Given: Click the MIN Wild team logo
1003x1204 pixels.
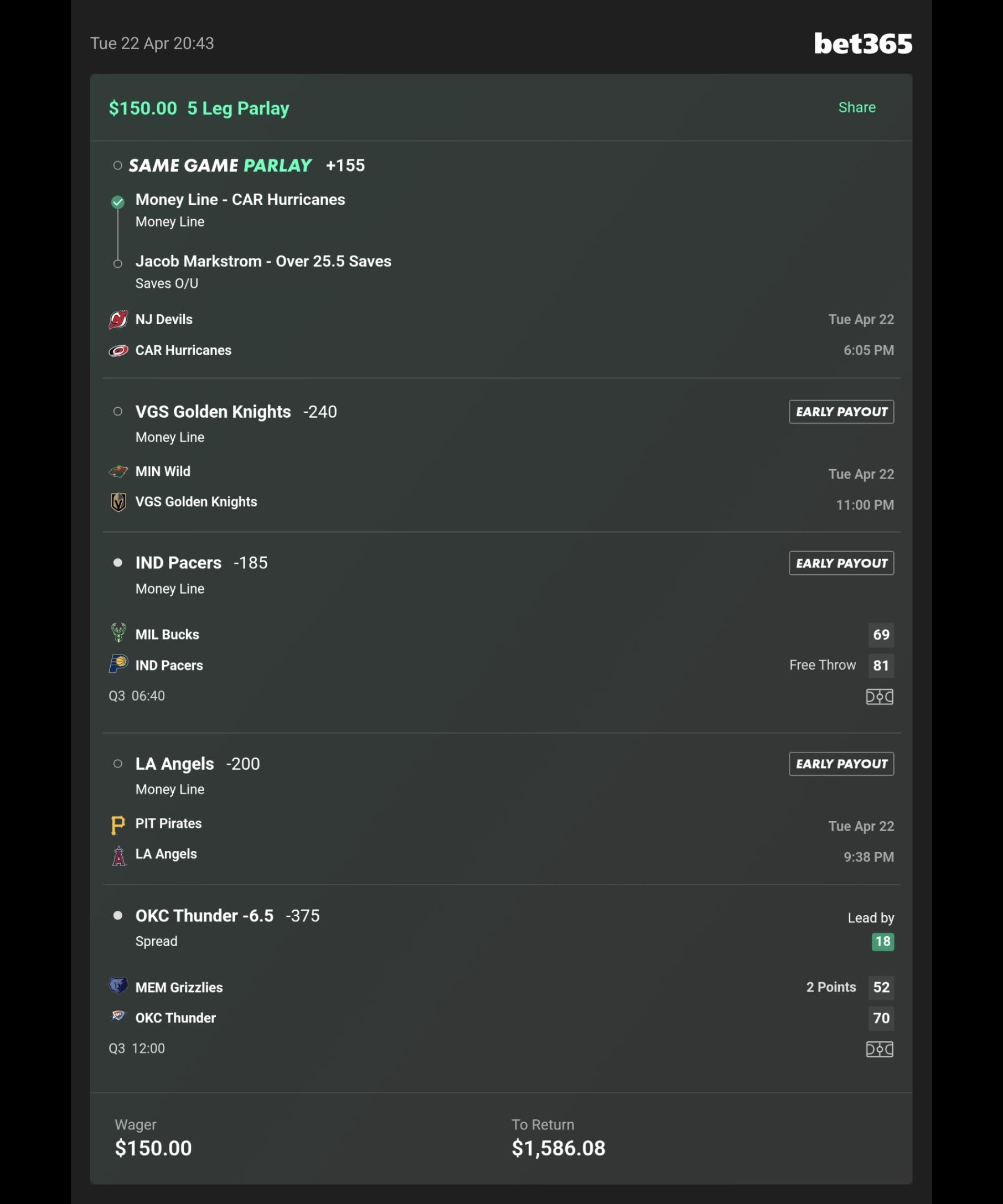Looking at the screenshot, I should (x=118, y=471).
